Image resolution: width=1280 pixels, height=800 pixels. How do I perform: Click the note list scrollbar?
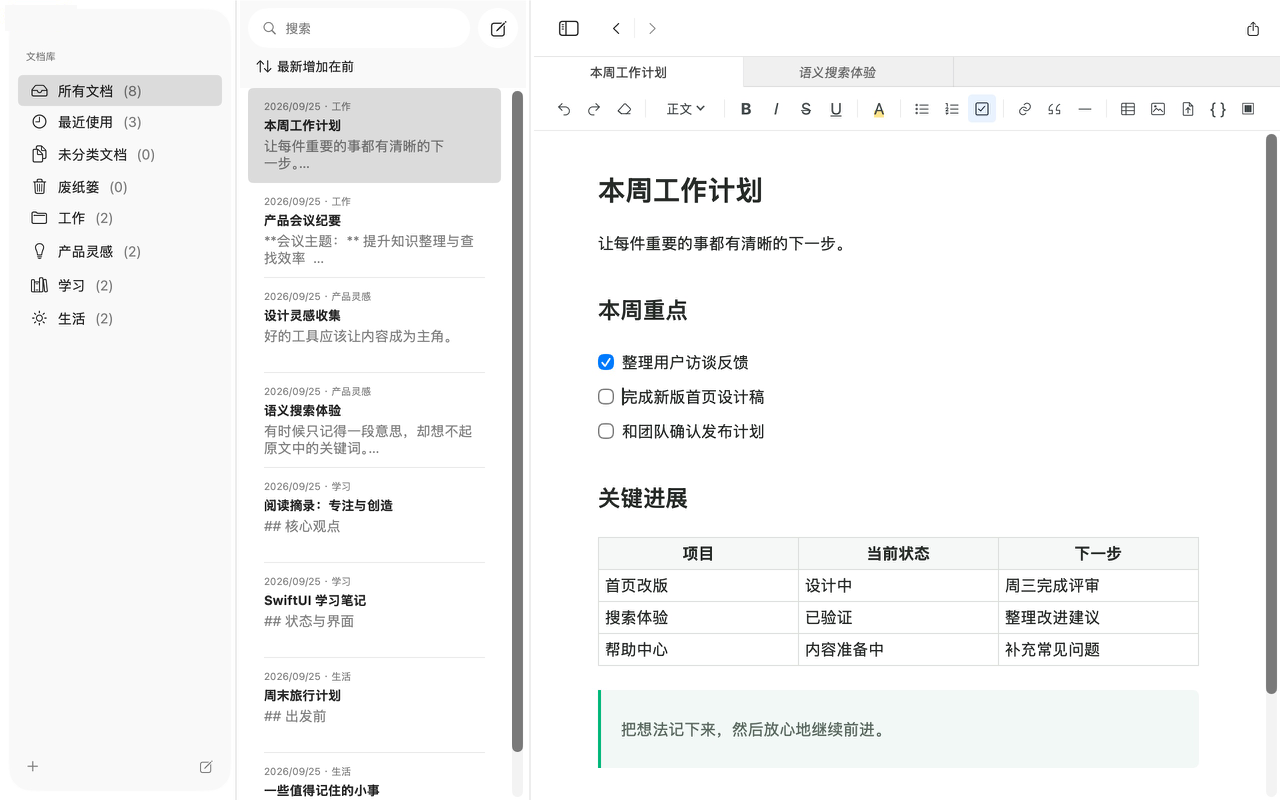pos(517,420)
